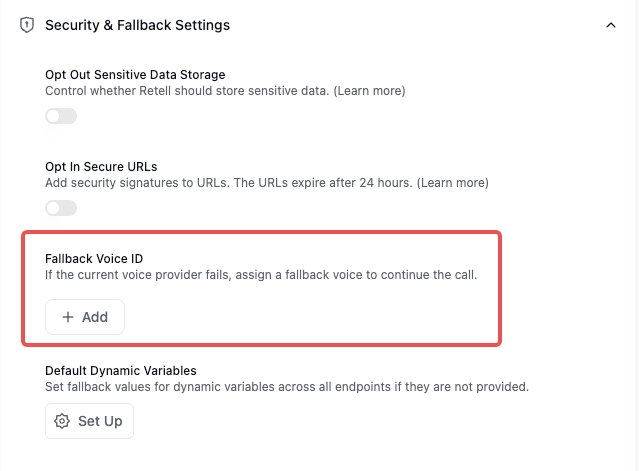
Task: Click the Add button under Fallback Voice ID
Action: (x=85, y=317)
